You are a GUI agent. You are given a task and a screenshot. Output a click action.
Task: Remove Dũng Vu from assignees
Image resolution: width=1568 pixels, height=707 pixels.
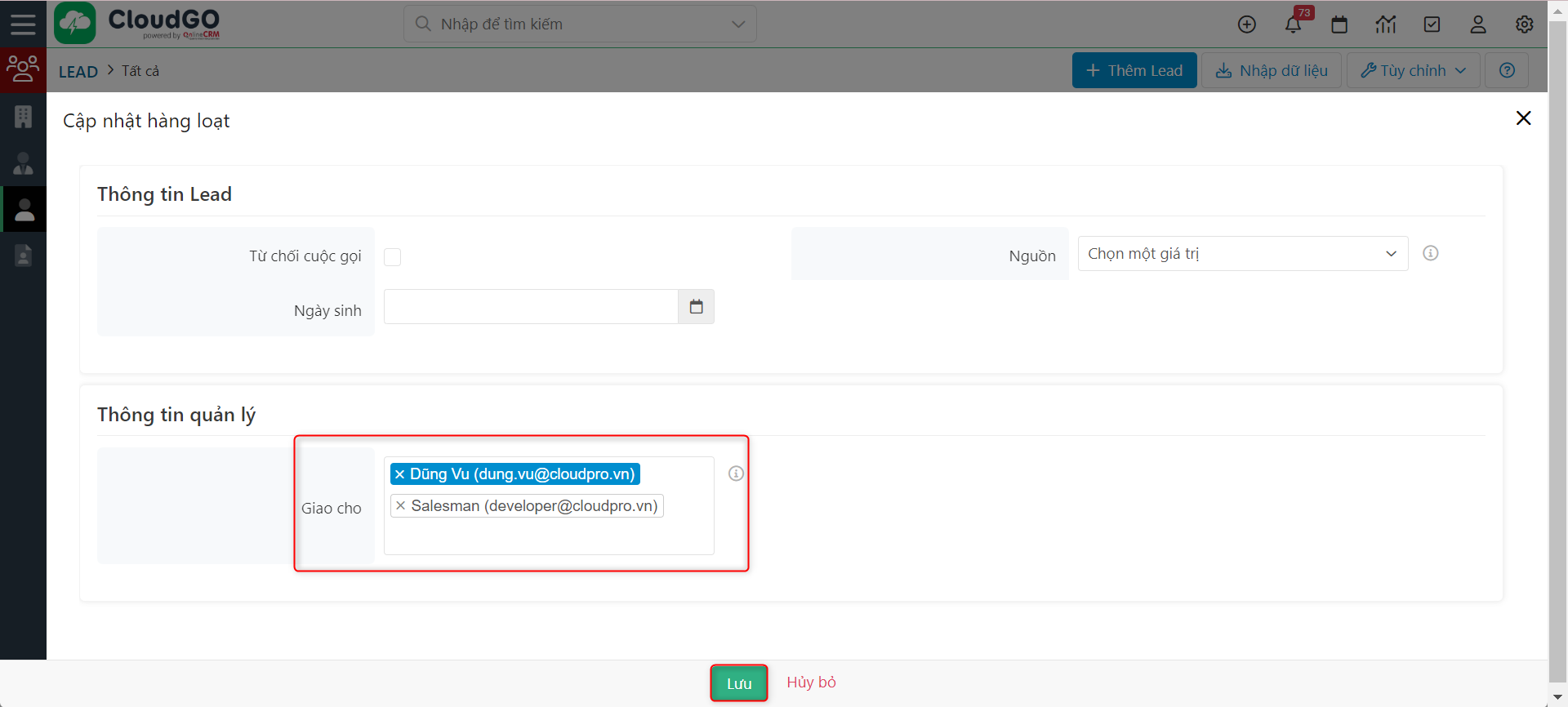click(x=400, y=474)
